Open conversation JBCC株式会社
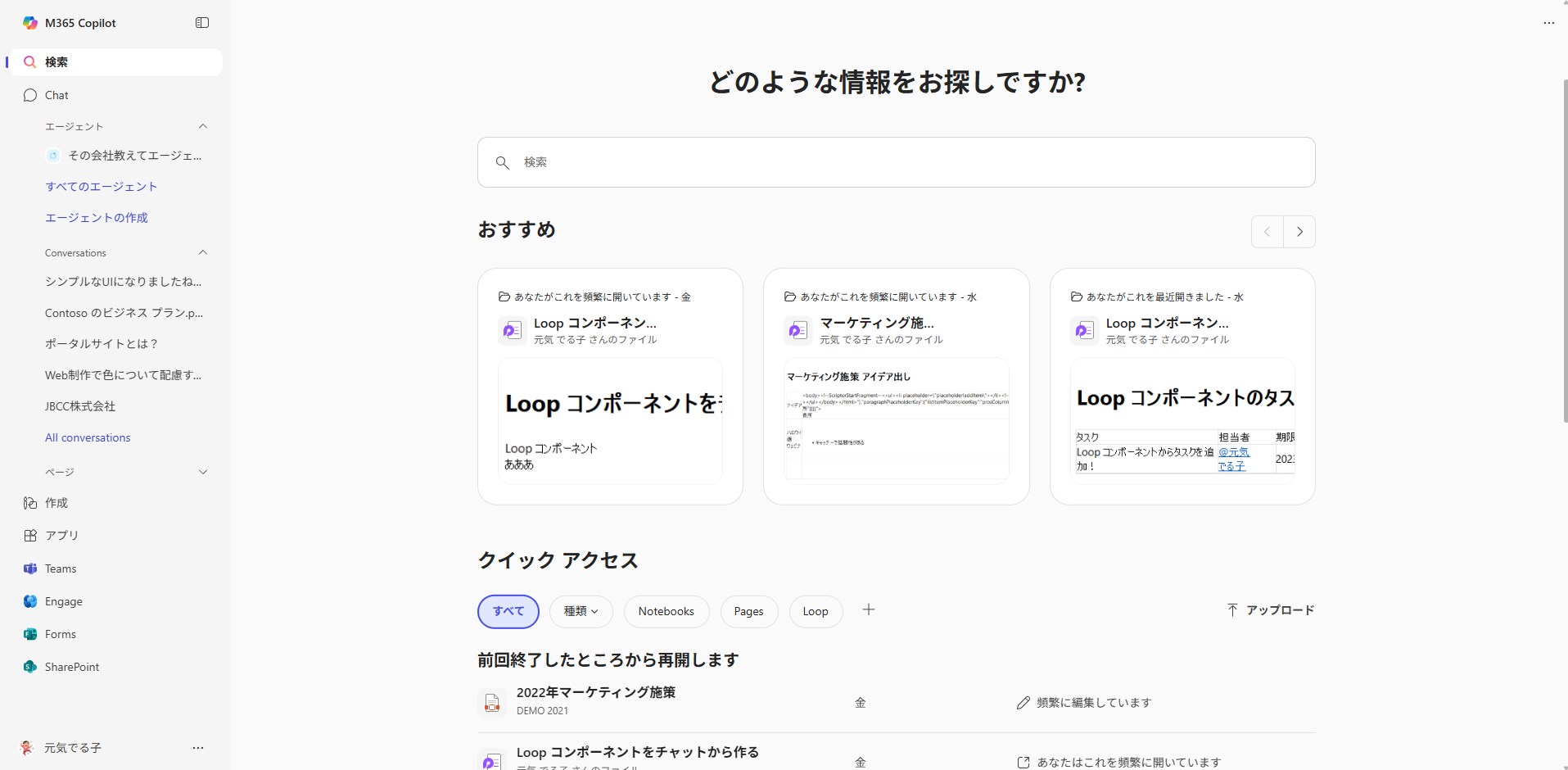Viewport: 1568px width, 770px height. coord(80,406)
